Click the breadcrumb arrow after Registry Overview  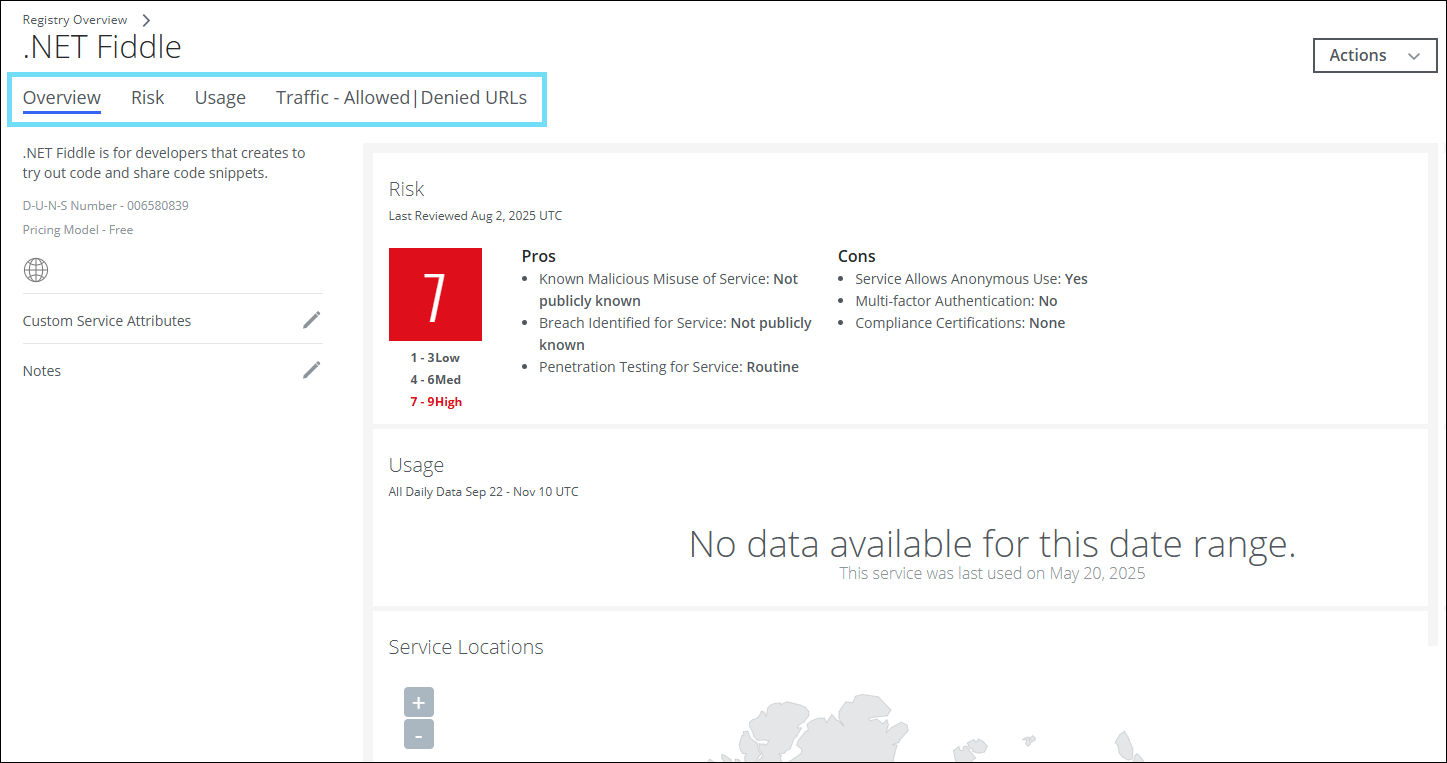(x=146, y=20)
